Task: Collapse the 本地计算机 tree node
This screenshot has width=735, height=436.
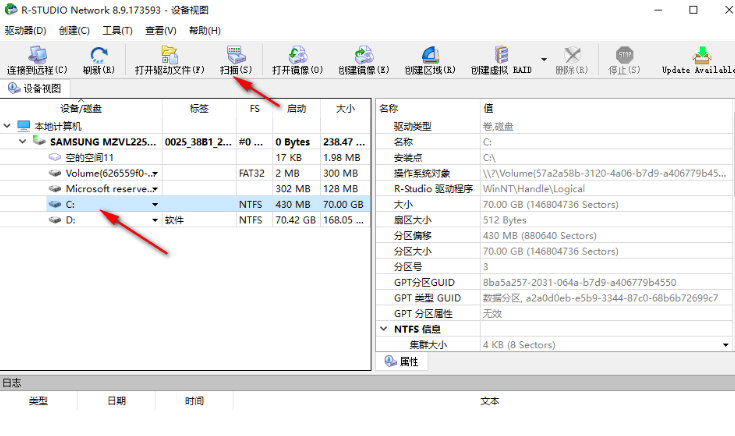Action: (7, 126)
